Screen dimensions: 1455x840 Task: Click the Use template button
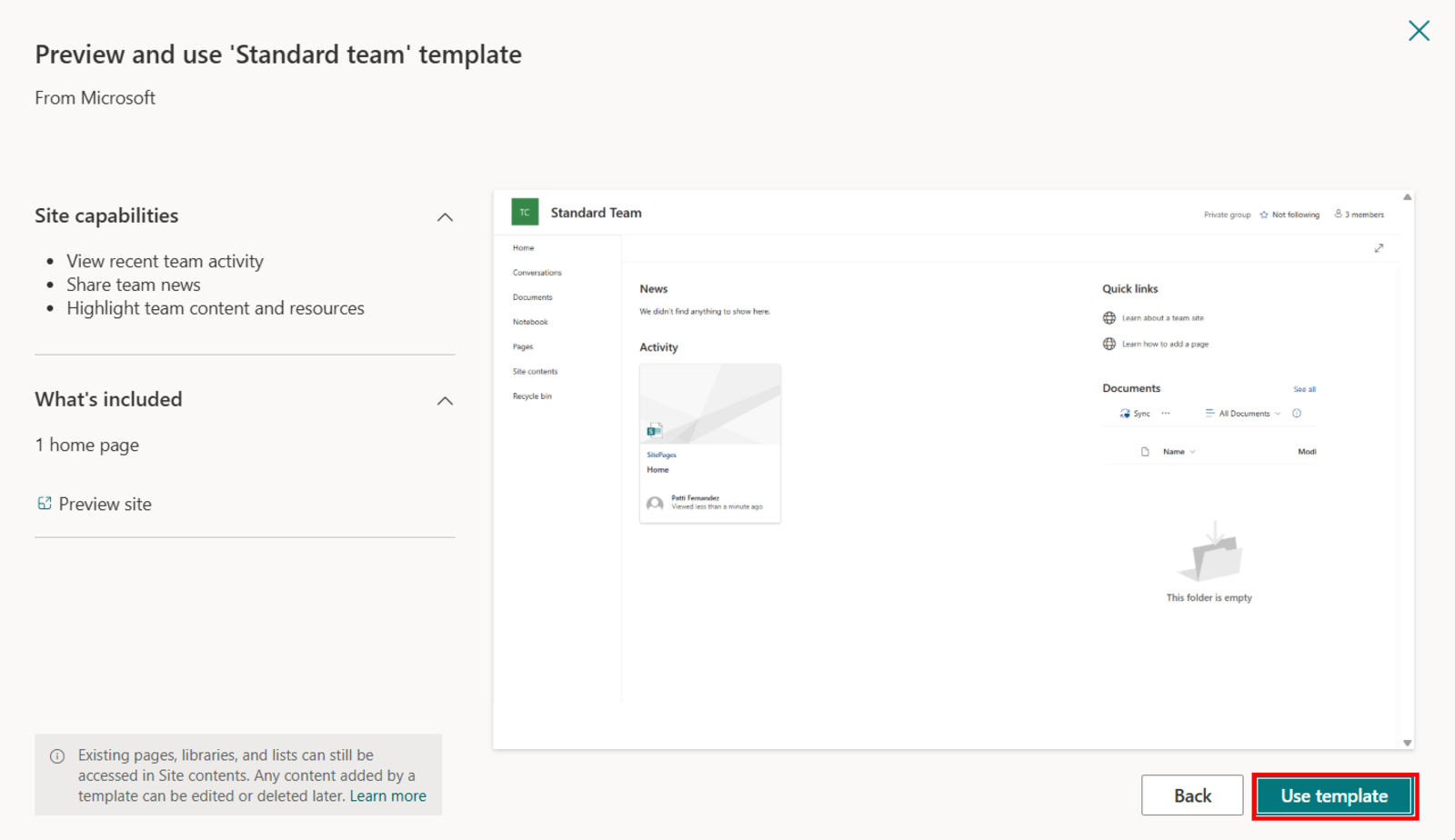pos(1333,795)
